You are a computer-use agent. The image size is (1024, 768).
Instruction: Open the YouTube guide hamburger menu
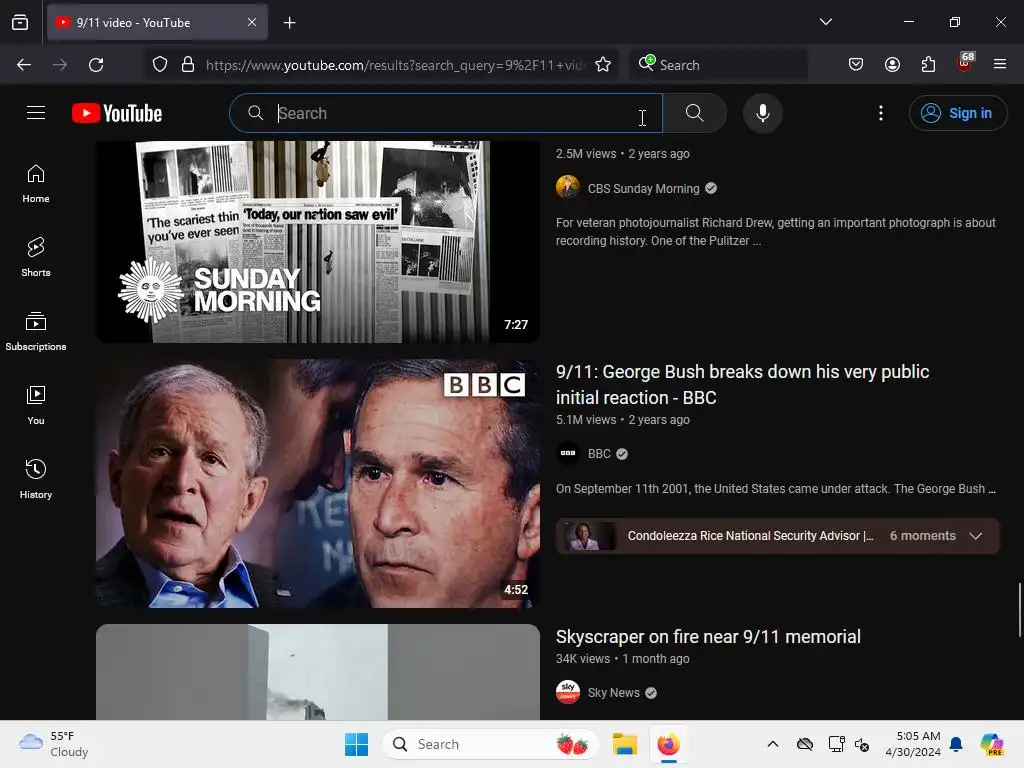pyautogui.click(x=36, y=113)
